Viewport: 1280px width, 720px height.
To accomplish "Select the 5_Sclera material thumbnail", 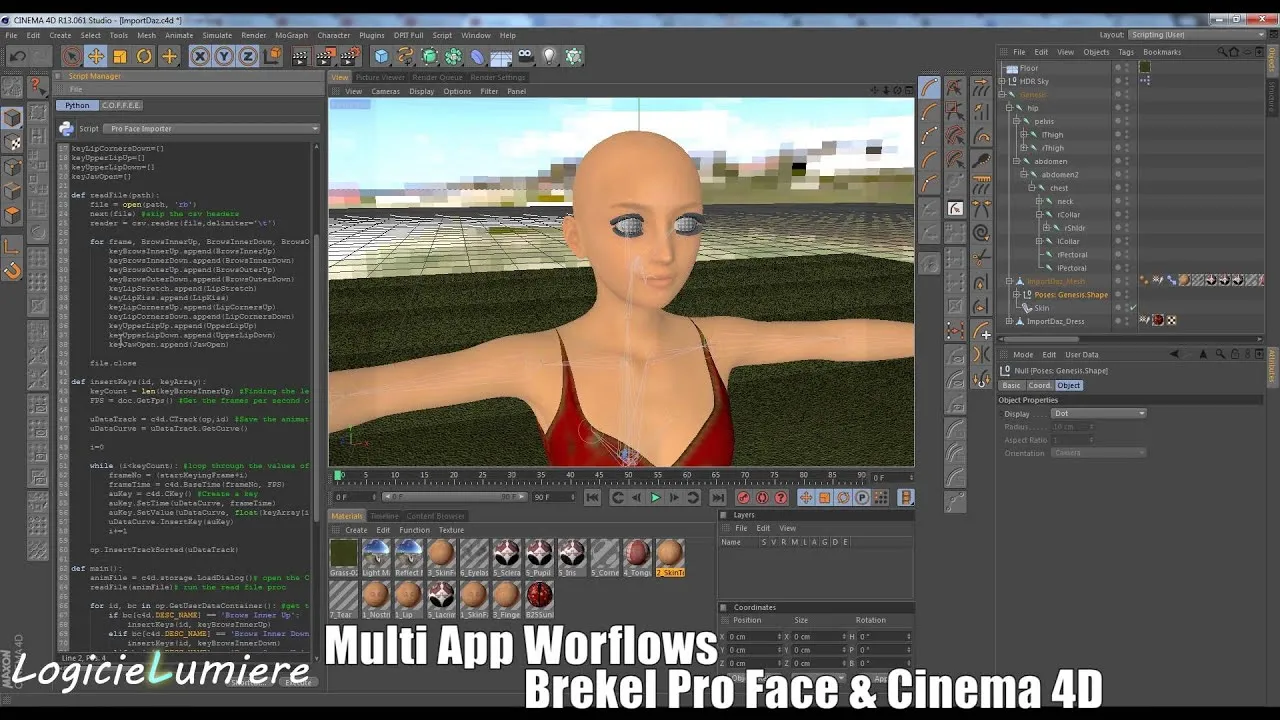I will tap(506, 558).
